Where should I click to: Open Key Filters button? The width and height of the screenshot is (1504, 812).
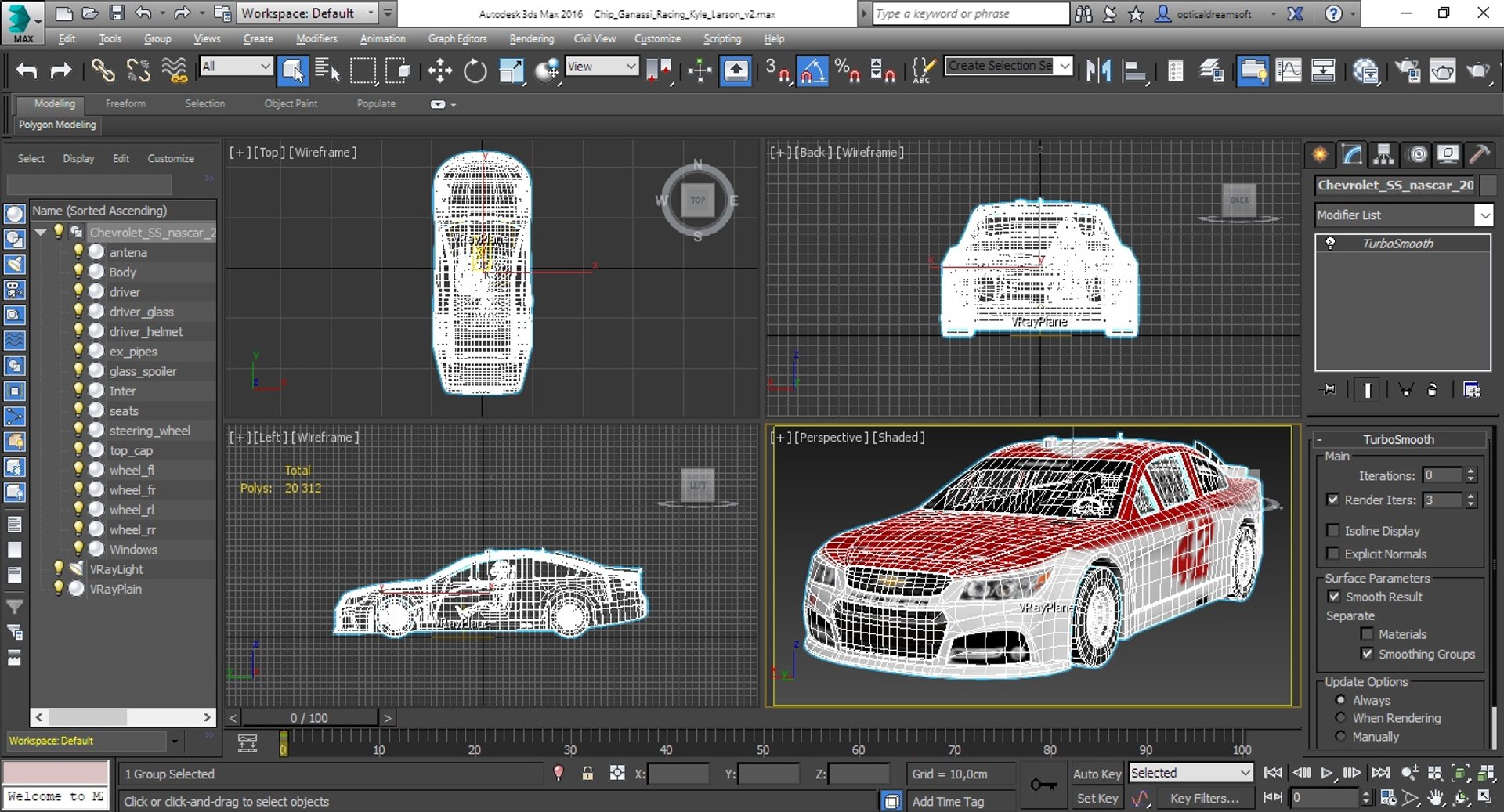point(1205,799)
